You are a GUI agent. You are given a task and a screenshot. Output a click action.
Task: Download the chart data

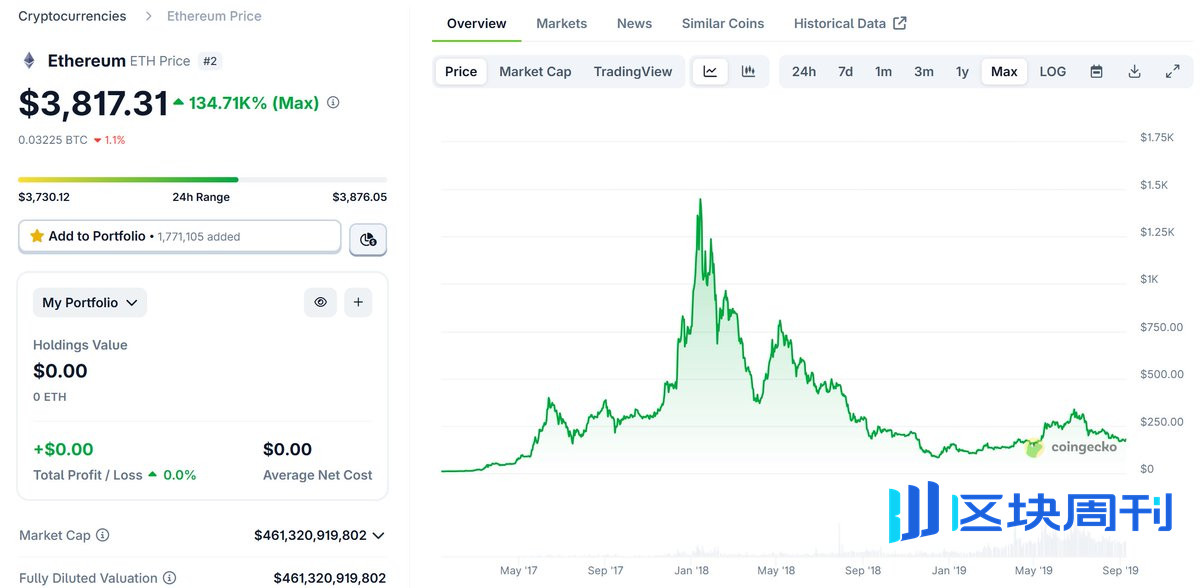pyautogui.click(x=1134, y=71)
